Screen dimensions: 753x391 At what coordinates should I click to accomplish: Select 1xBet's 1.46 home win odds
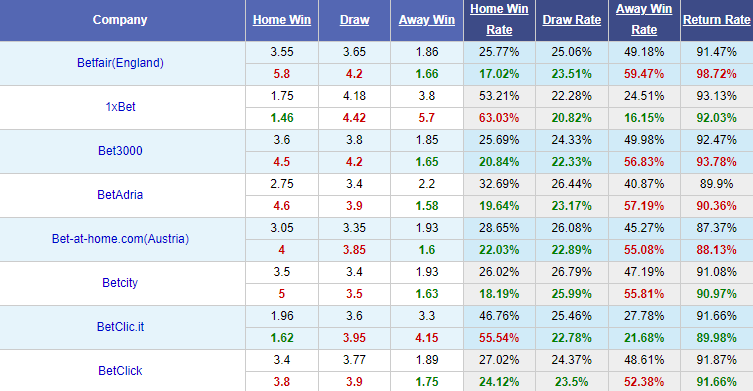tap(281, 118)
